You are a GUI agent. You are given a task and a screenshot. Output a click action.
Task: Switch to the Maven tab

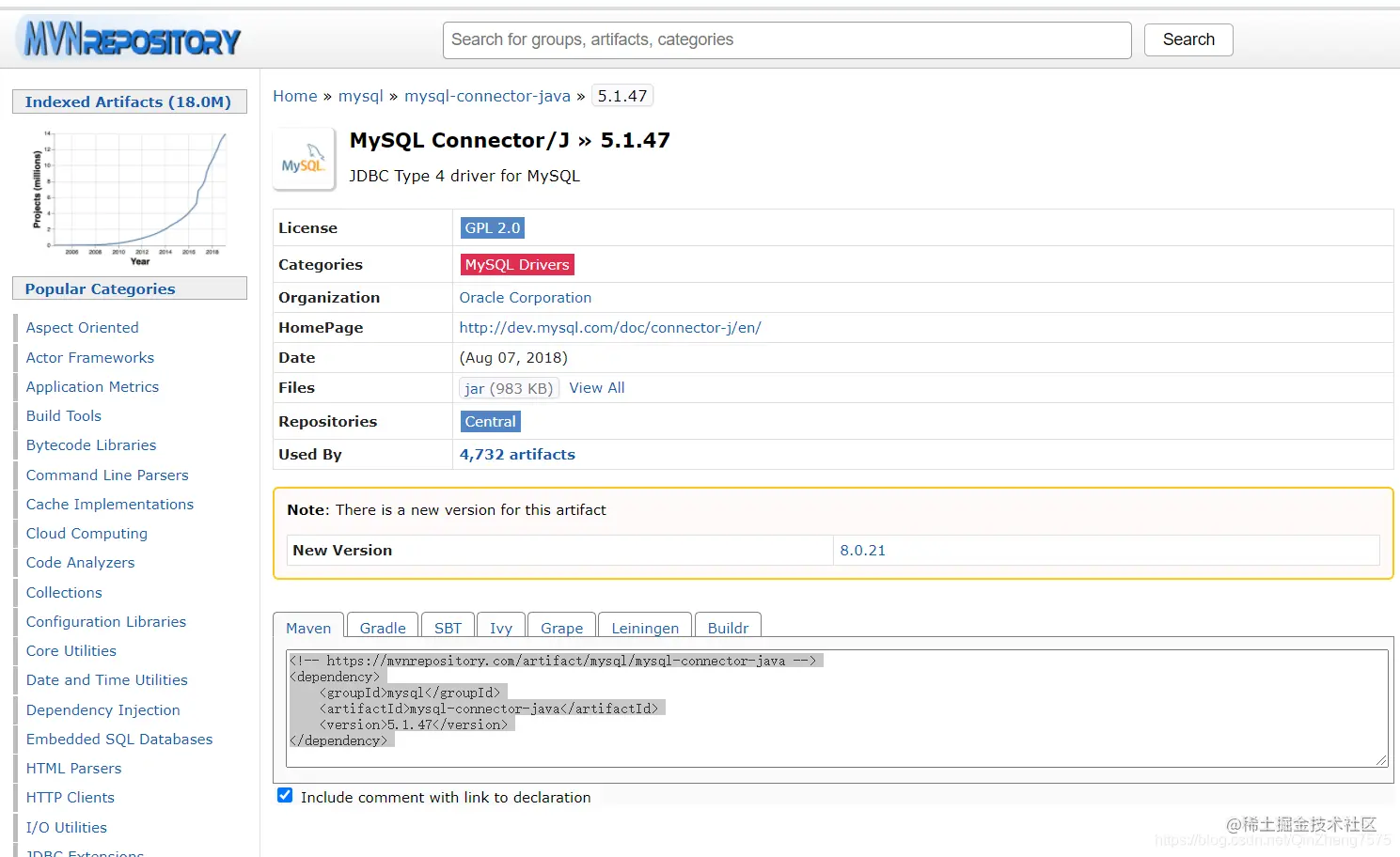[308, 627]
